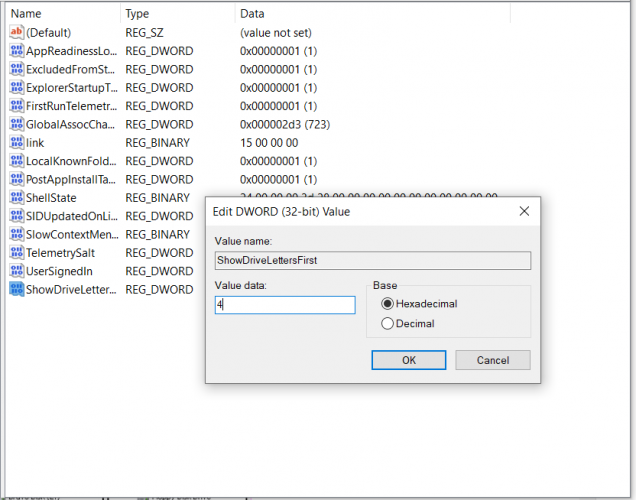Click data value of LocalKnownFold... row
Screen dimensions: 636x500
point(278,161)
